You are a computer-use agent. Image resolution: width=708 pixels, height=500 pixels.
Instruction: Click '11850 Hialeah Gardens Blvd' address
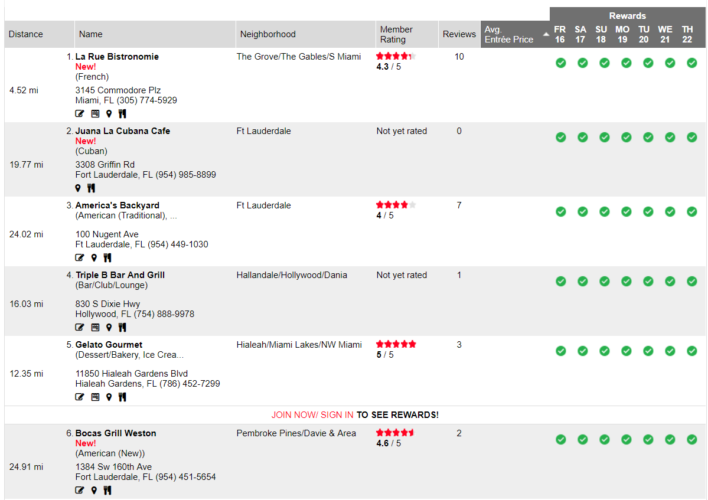(x=131, y=374)
